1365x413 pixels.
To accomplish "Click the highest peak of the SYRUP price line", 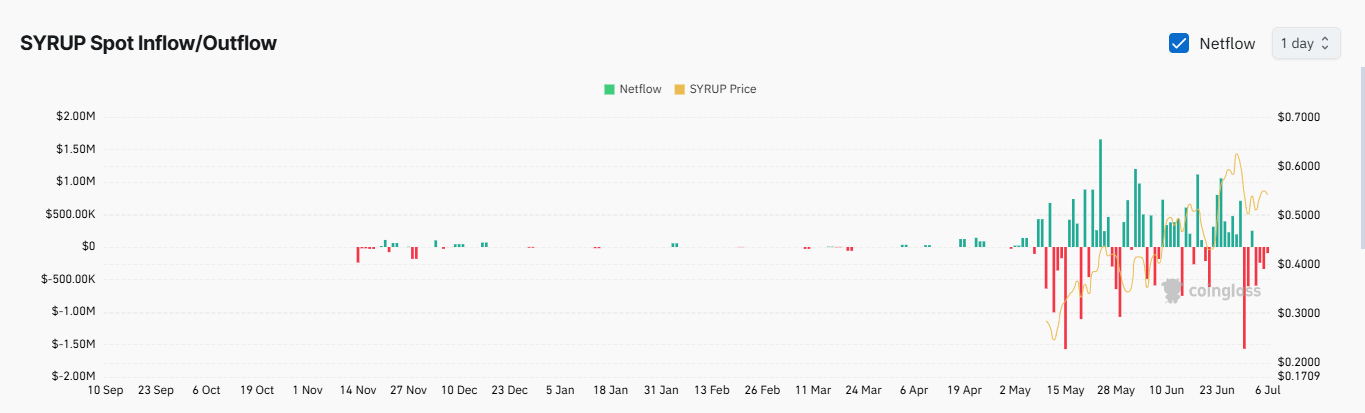I will click(1238, 155).
